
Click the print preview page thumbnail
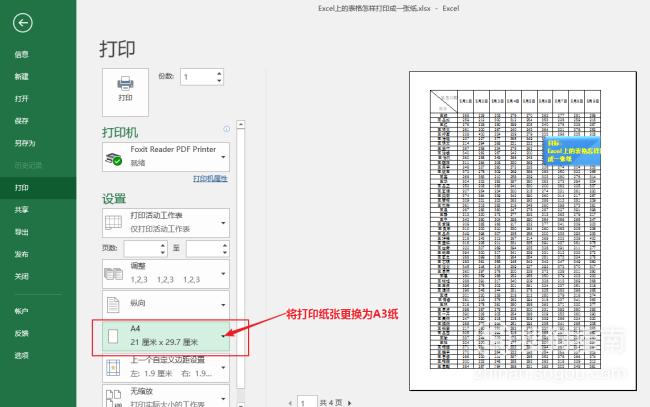pos(523,231)
